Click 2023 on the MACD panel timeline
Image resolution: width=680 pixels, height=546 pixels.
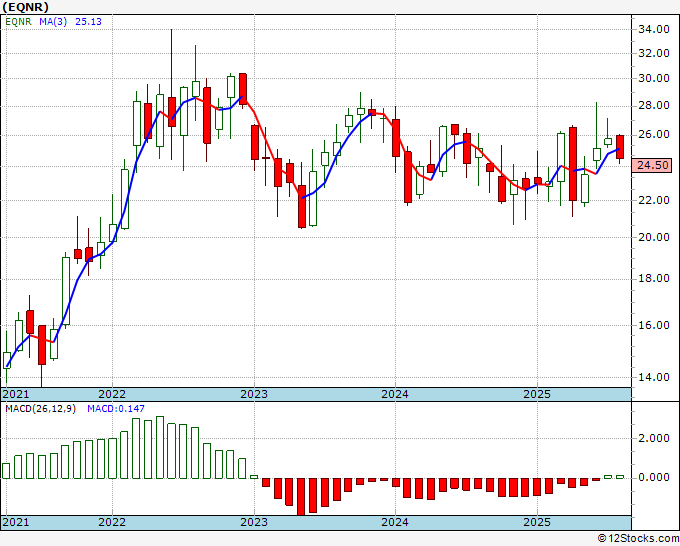coord(254,522)
